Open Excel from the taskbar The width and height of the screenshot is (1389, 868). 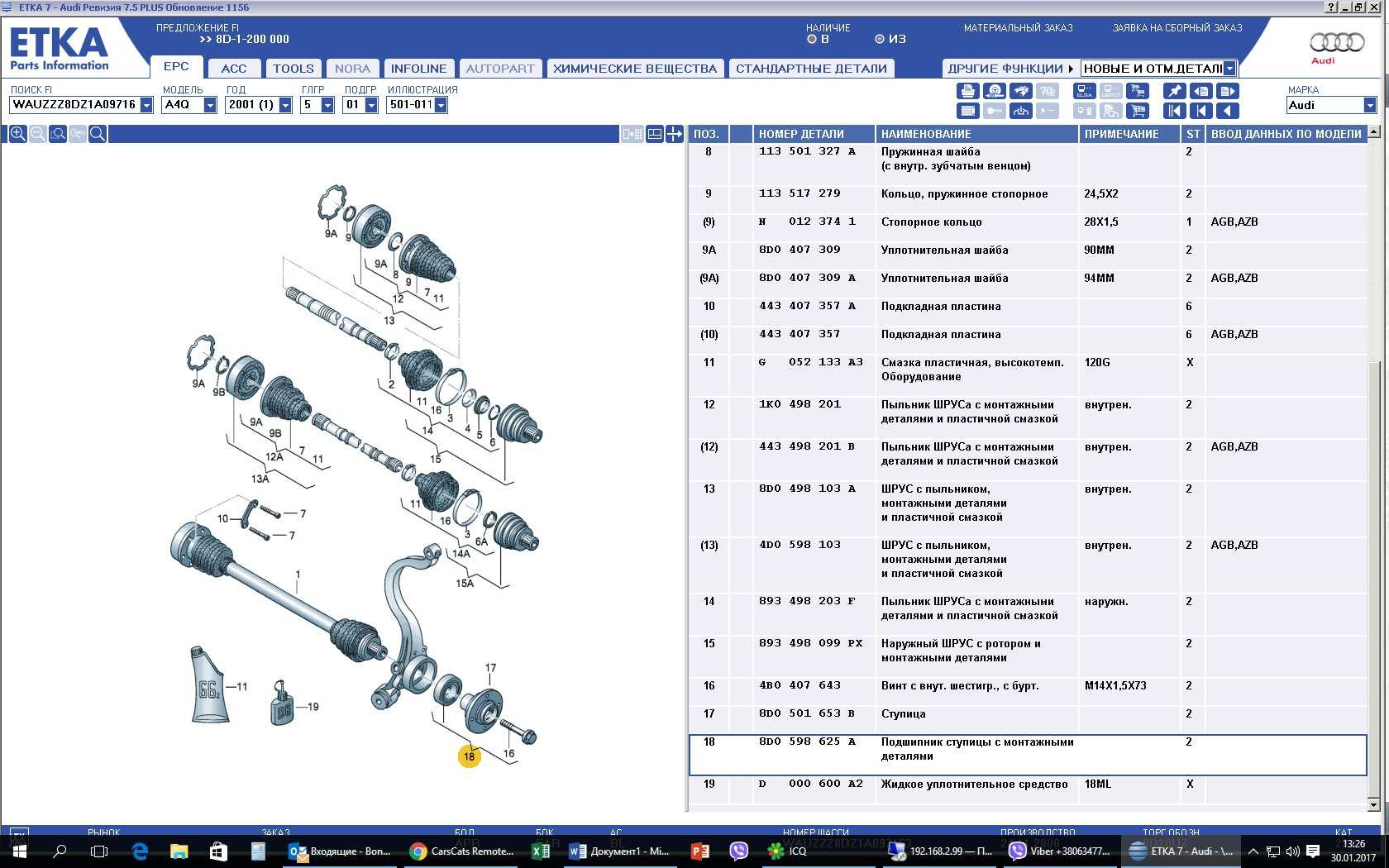[x=540, y=851]
